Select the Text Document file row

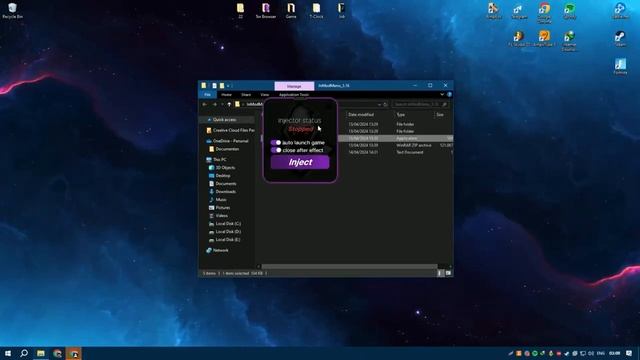pos(395,153)
